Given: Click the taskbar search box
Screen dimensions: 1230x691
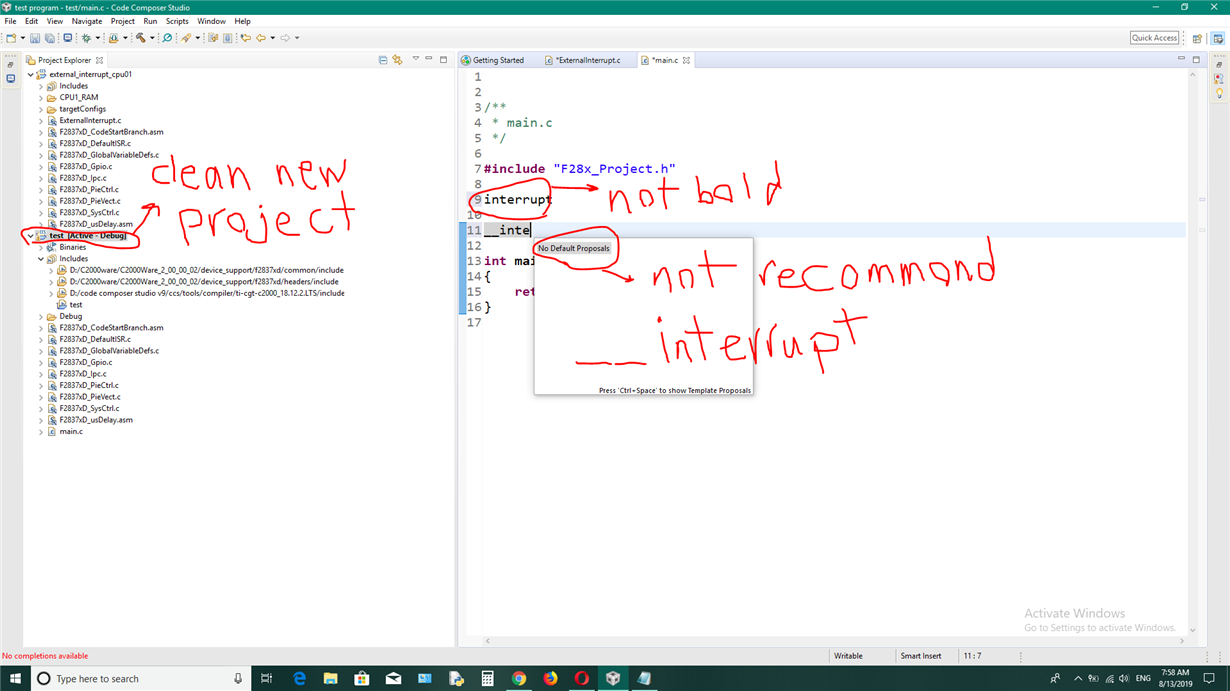Looking at the screenshot, I should [140, 678].
